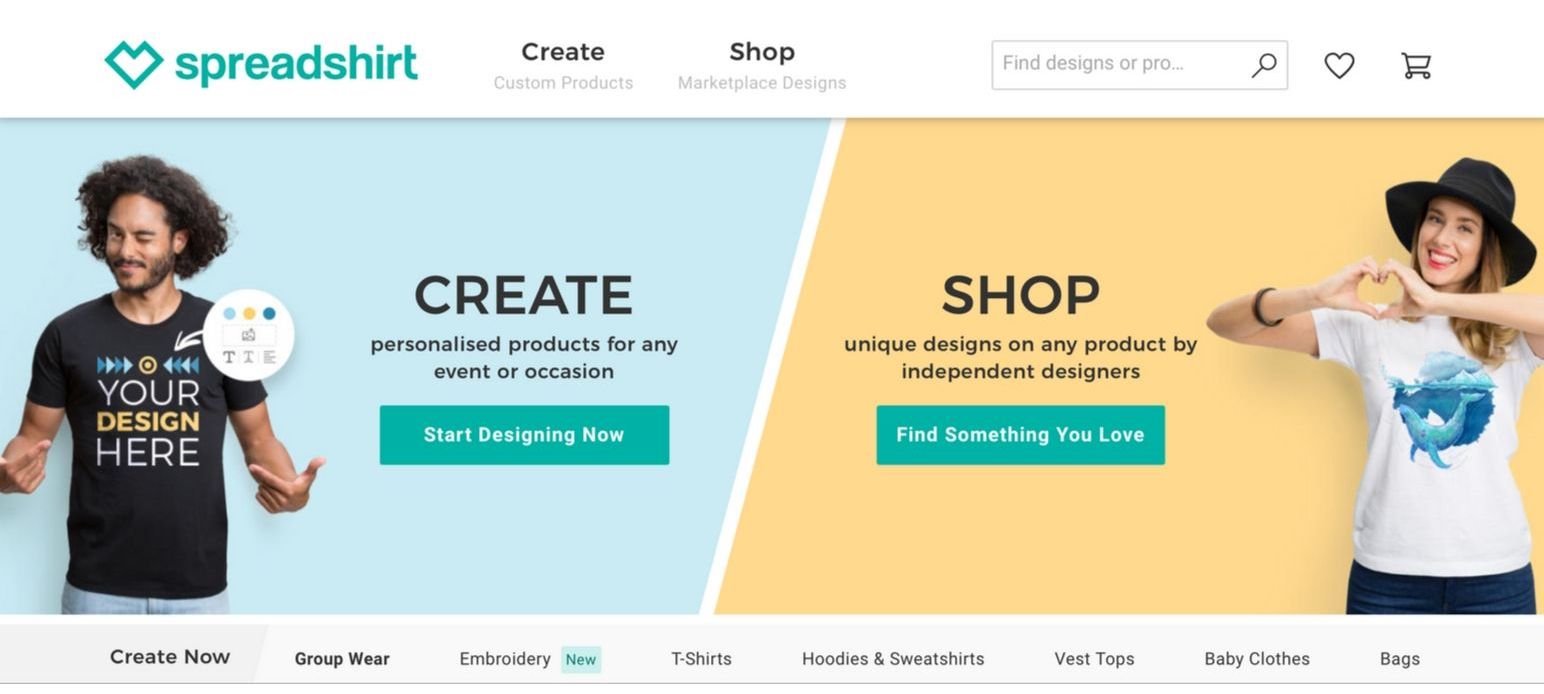Open the Create Custom Products menu
This screenshot has height=694, width=1544.
point(562,62)
